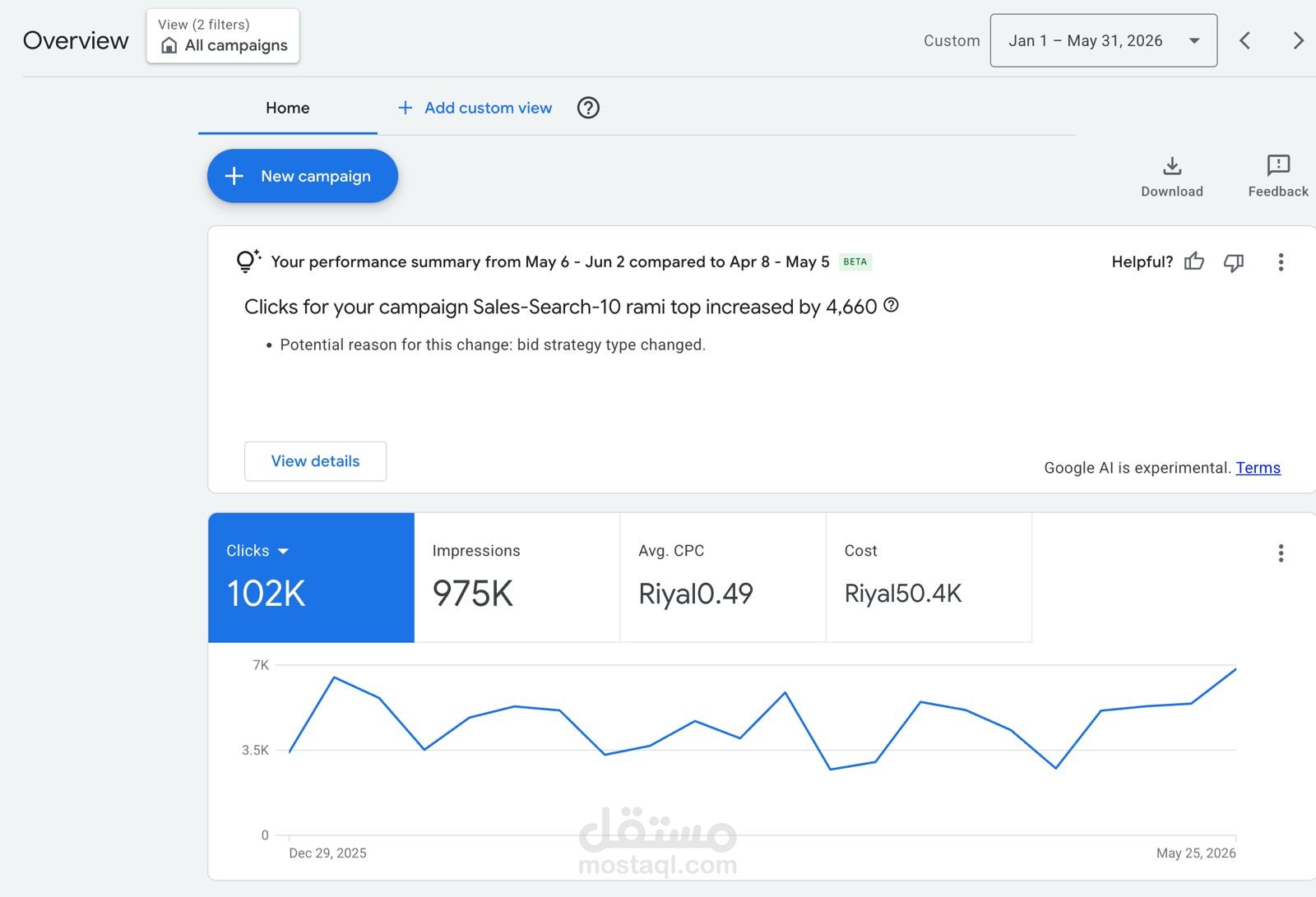1316x897 pixels.
Task: Click the BETA badge
Action: (x=855, y=261)
